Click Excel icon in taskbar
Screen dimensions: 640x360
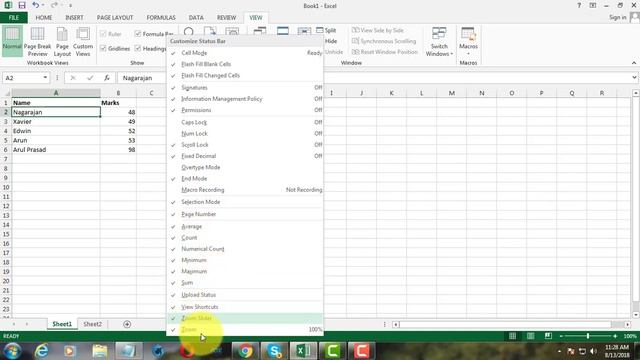303,351
